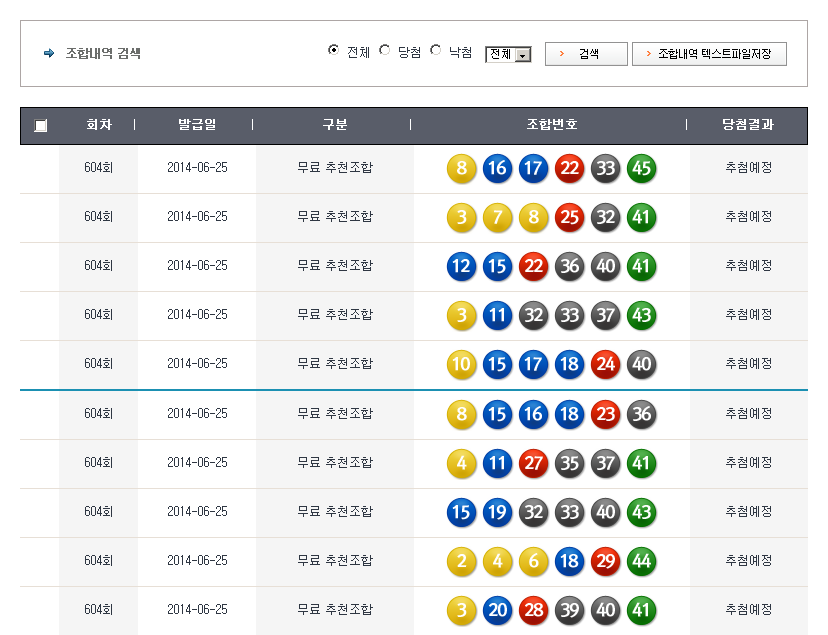
Task: Click the 발급일 column header
Action: pos(196,125)
